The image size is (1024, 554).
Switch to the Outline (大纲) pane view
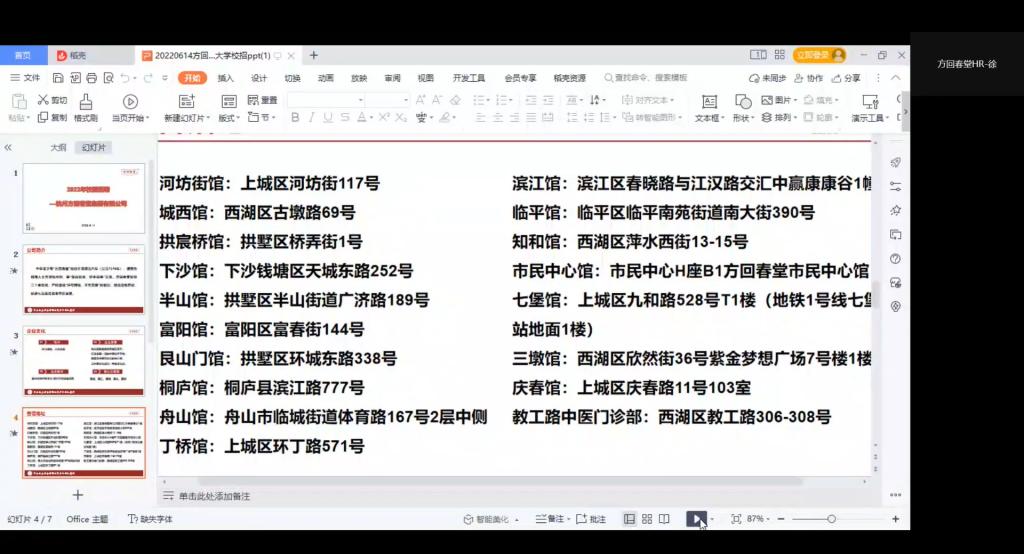pyautogui.click(x=59, y=148)
